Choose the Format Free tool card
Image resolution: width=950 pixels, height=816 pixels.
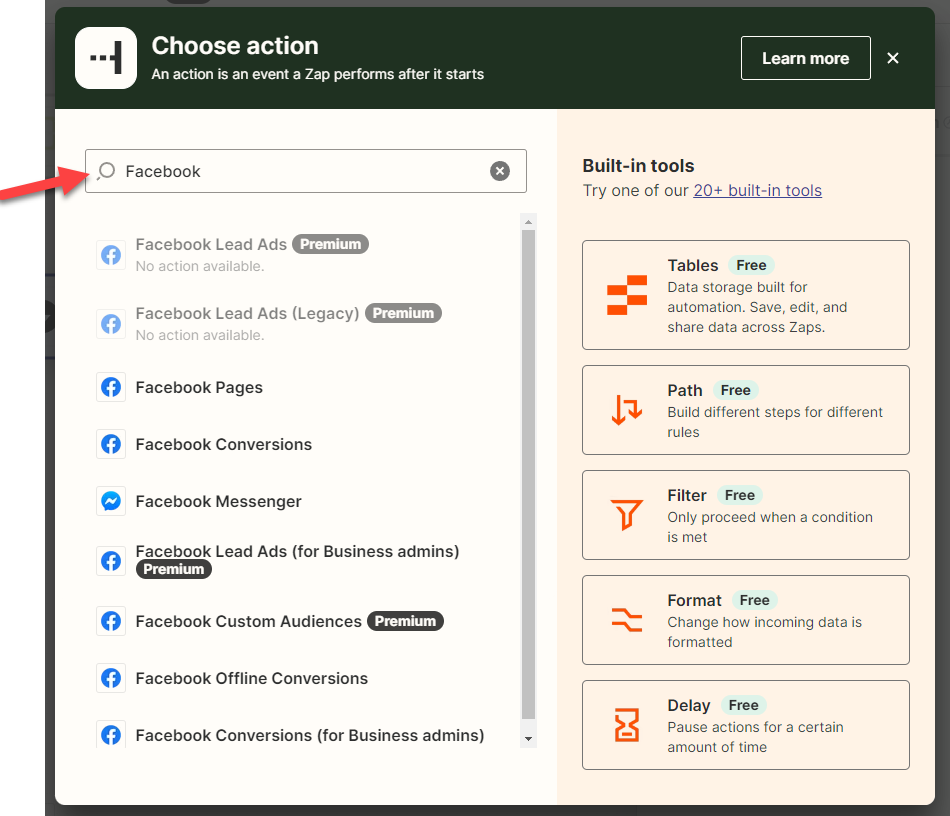click(746, 620)
